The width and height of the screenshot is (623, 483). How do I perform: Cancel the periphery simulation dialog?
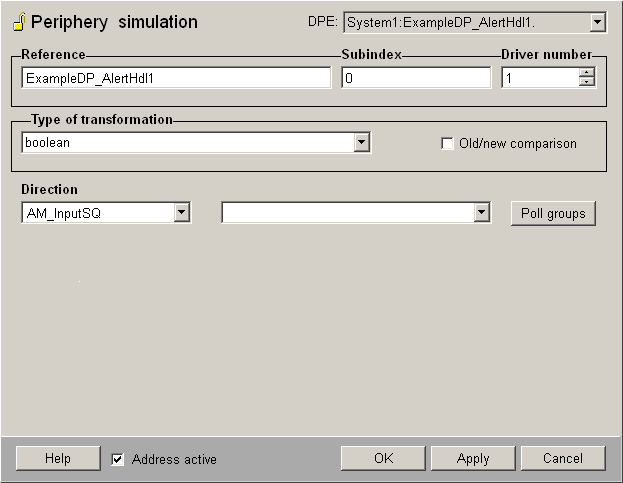point(562,458)
